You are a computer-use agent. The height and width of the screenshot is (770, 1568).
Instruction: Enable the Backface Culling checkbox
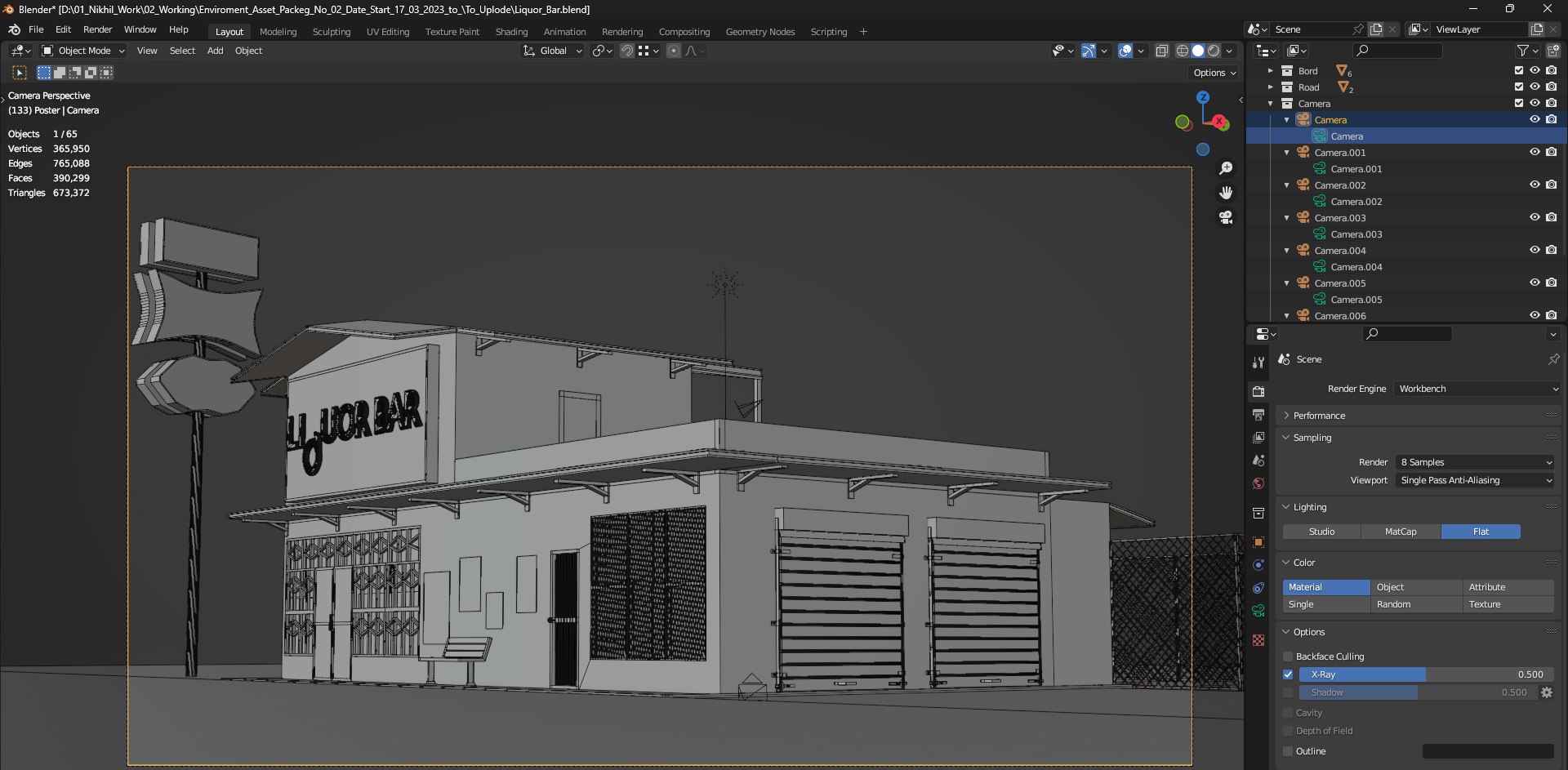point(1288,657)
